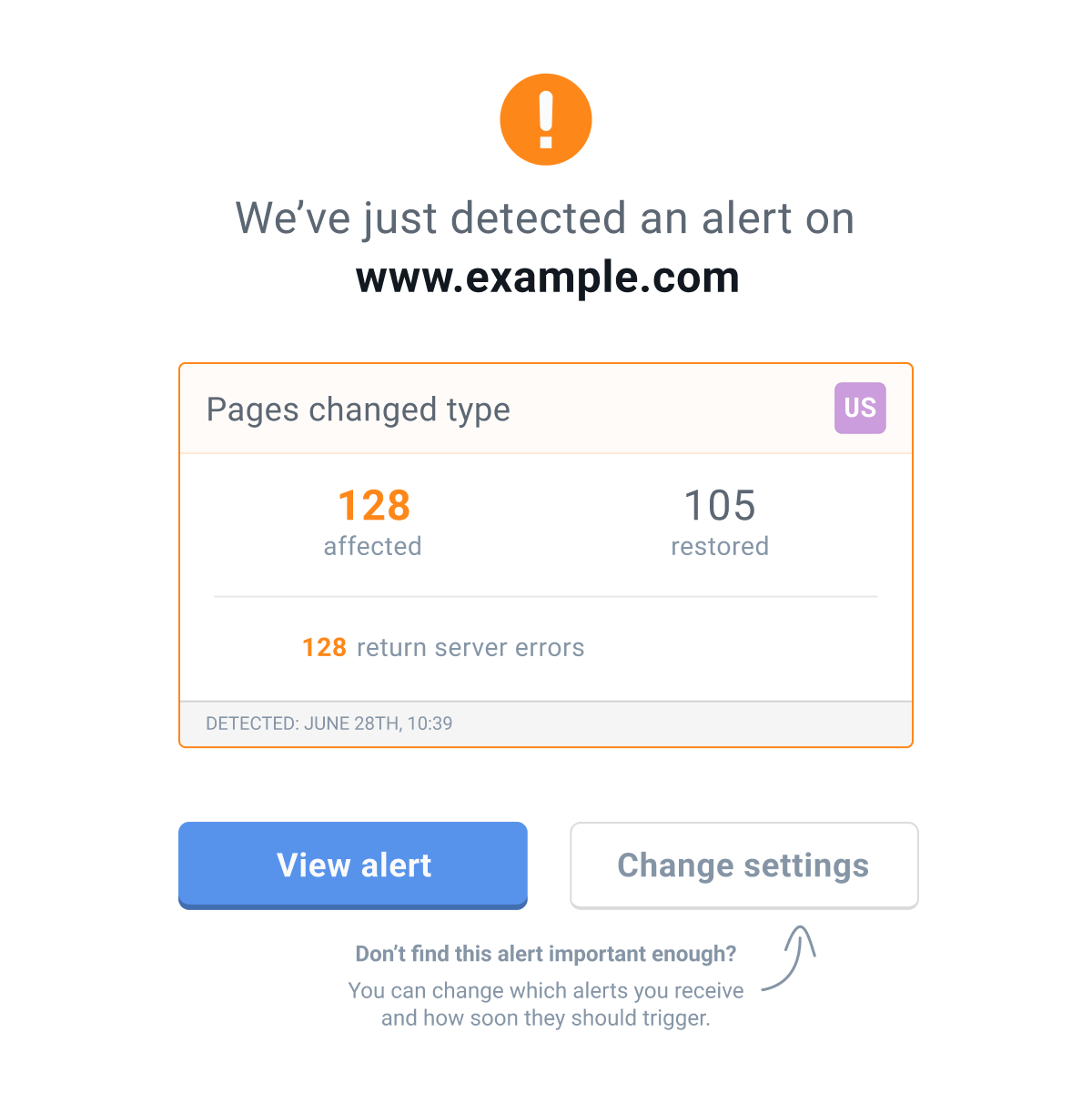This screenshot has height=1103, width=1092.
Task: Click the curved arrow pointing to settings
Action: [789, 958]
